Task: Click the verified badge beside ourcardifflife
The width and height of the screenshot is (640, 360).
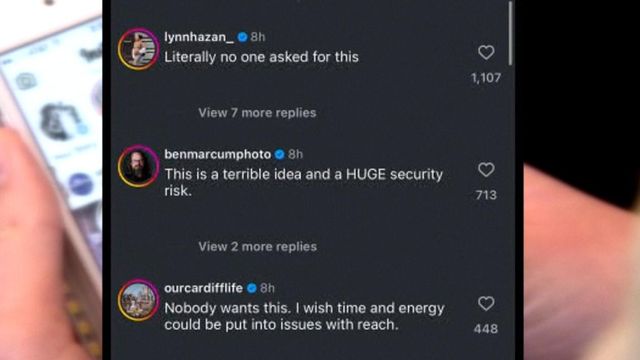Action: pos(252,288)
